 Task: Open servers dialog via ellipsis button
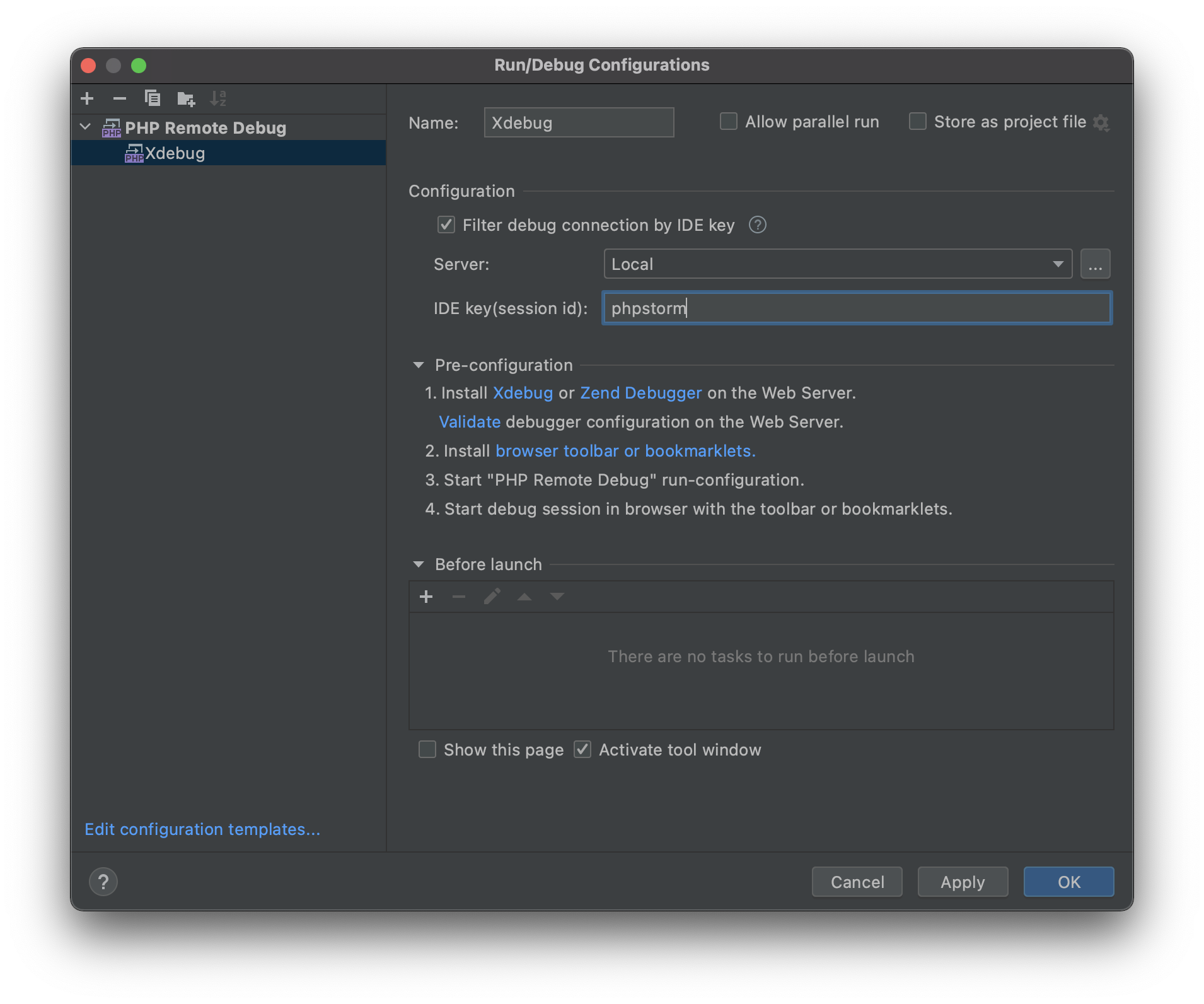[1096, 264]
